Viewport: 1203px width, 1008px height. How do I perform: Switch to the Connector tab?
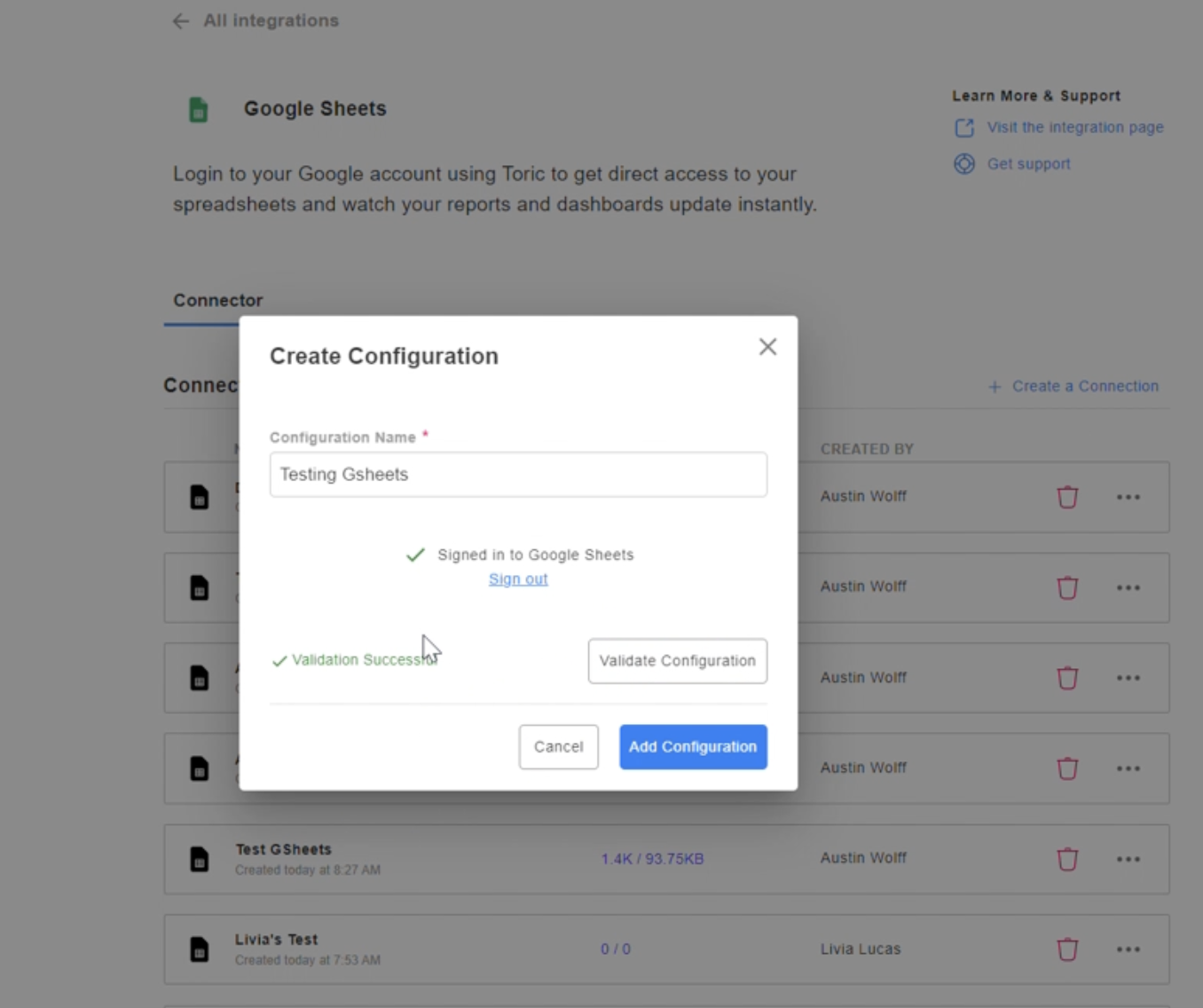(x=218, y=301)
